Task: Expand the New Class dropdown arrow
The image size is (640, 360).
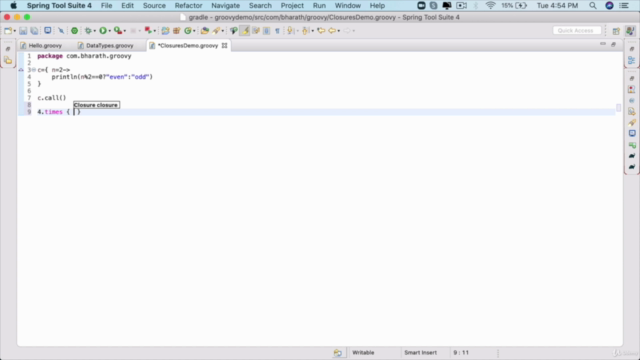Action: point(194,31)
